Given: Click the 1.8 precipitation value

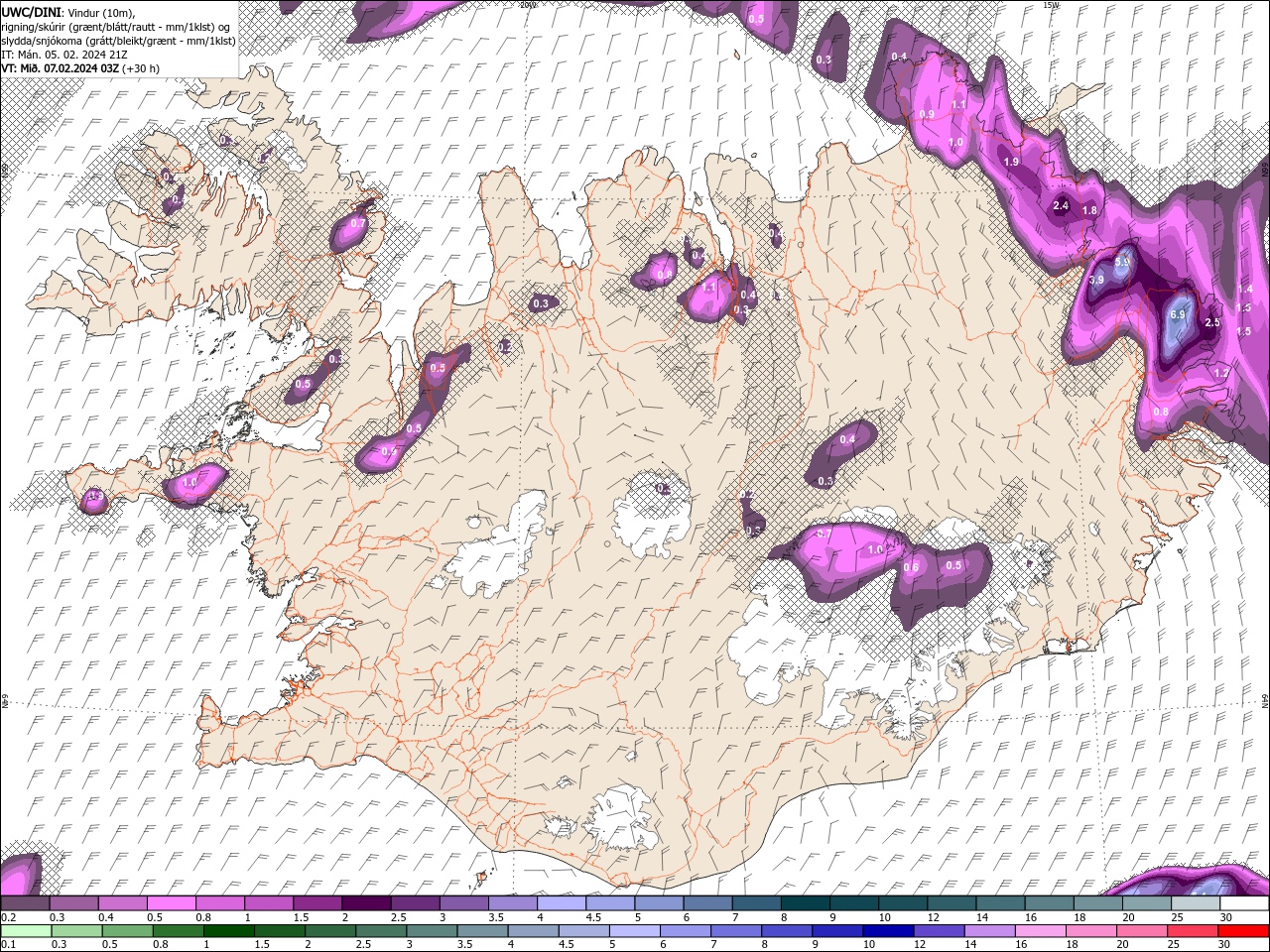Looking at the screenshot, I should click(x=1089, y=210).
